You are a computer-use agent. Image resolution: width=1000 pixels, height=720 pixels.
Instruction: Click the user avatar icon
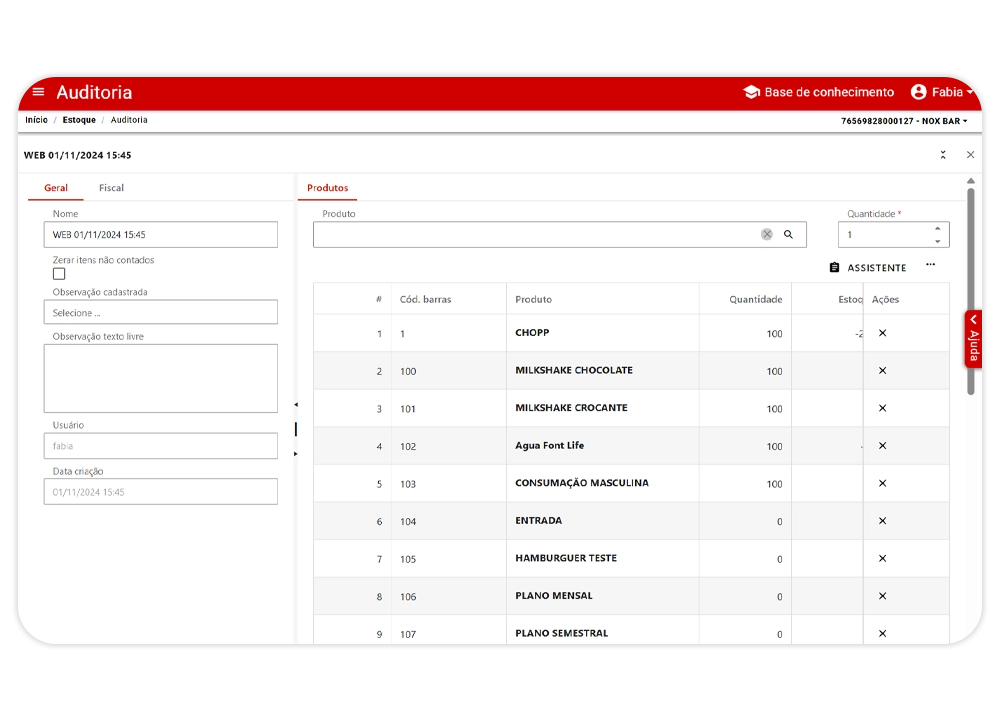point(918,92)
